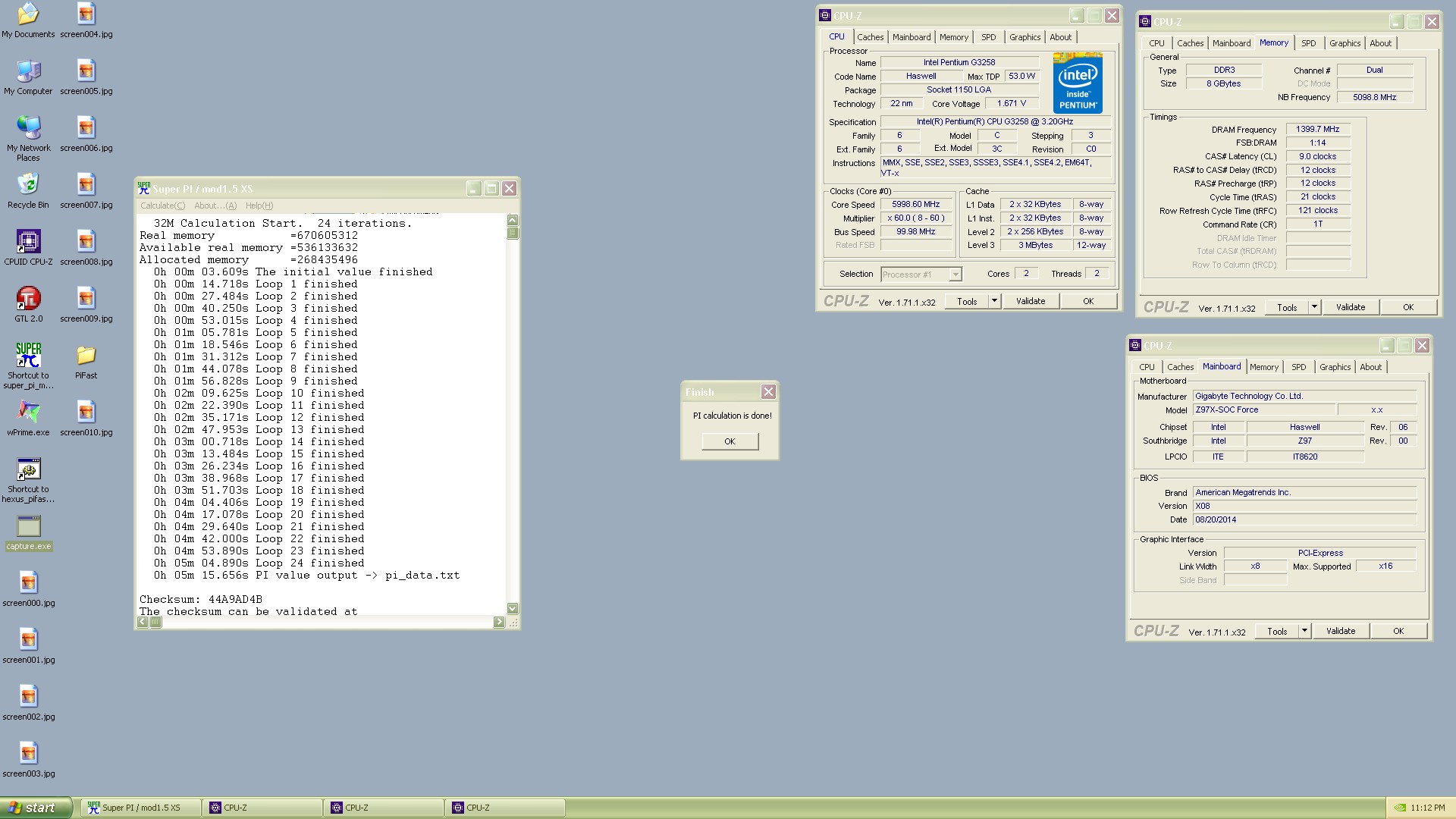Click Super PI vertical scrollbar up arrow
1456x819 pixels.
[x=512, y=220]
